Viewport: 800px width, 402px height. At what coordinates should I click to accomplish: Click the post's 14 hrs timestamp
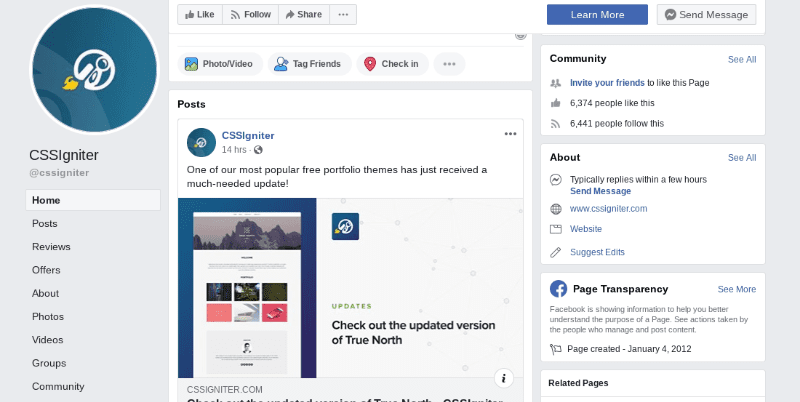tap(234, 149)
